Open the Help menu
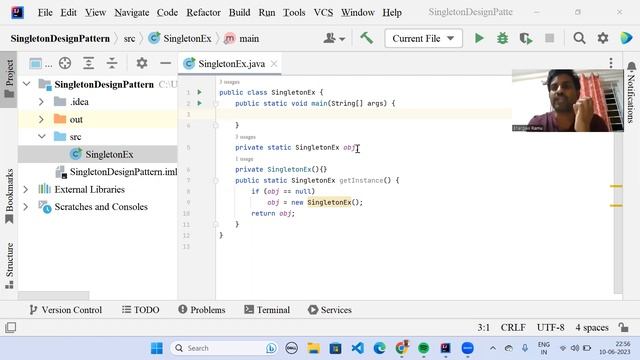Image resolution: width=640 pixels, height=360 pixels. pyautogui.click(x=392, y=13)
